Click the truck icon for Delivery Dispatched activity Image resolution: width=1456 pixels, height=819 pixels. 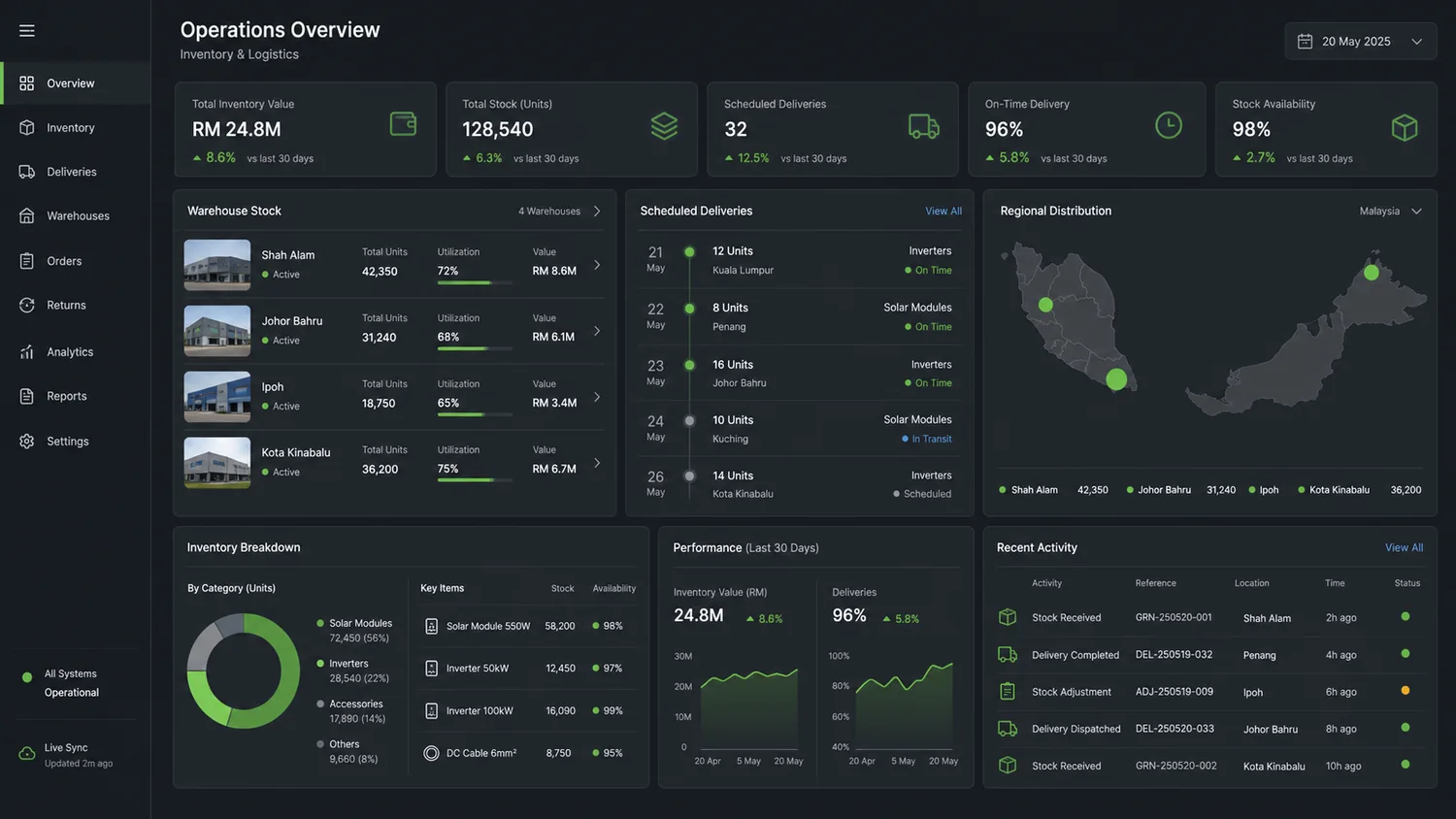tap(1008, 729)
